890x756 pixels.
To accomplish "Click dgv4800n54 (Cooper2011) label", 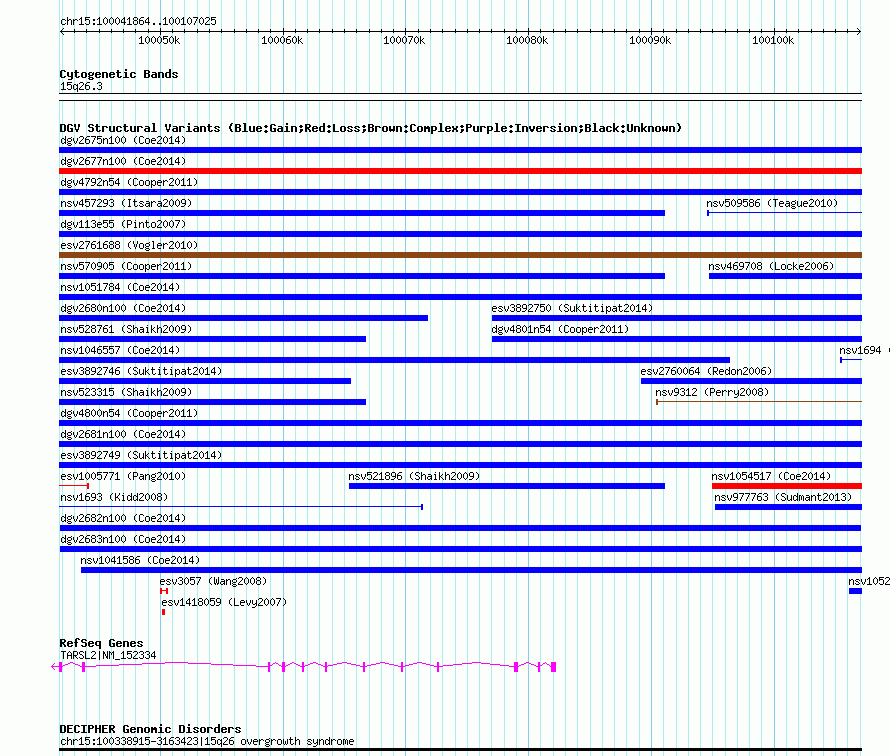I will [x=129, y=413].
